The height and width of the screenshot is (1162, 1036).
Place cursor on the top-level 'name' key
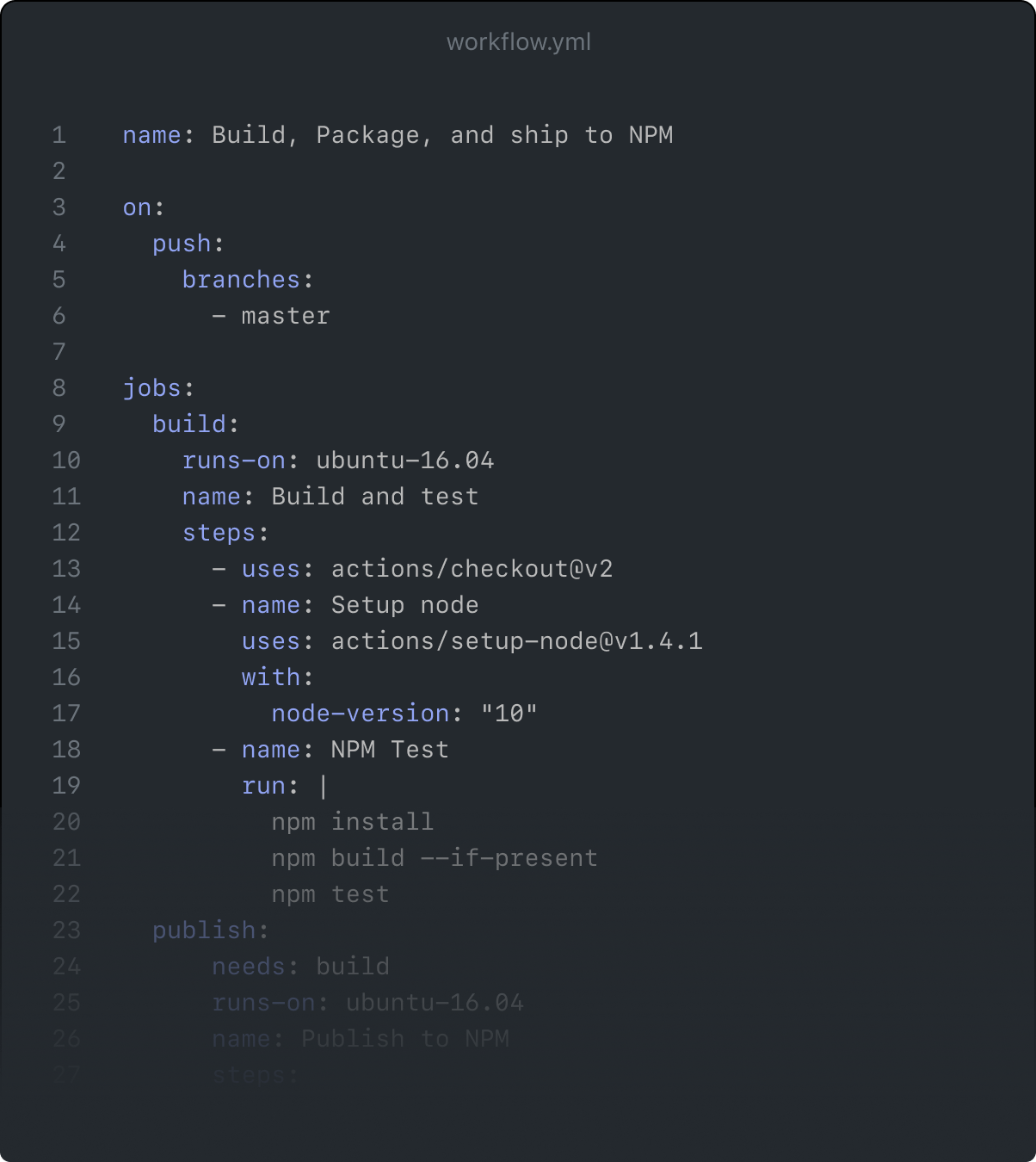click(151, 135)
